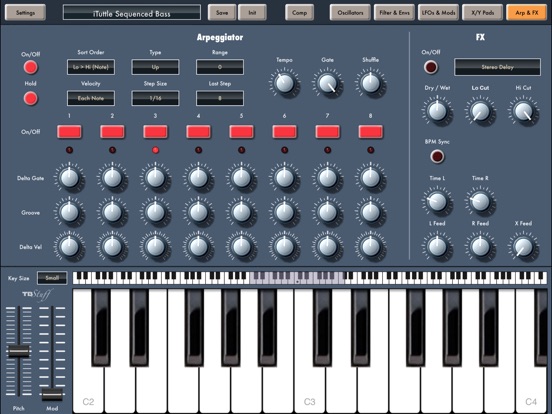The height and width of the screenshot is (414, 552).
Task: Click the Lo Cut knob
Action: [480, 111]
